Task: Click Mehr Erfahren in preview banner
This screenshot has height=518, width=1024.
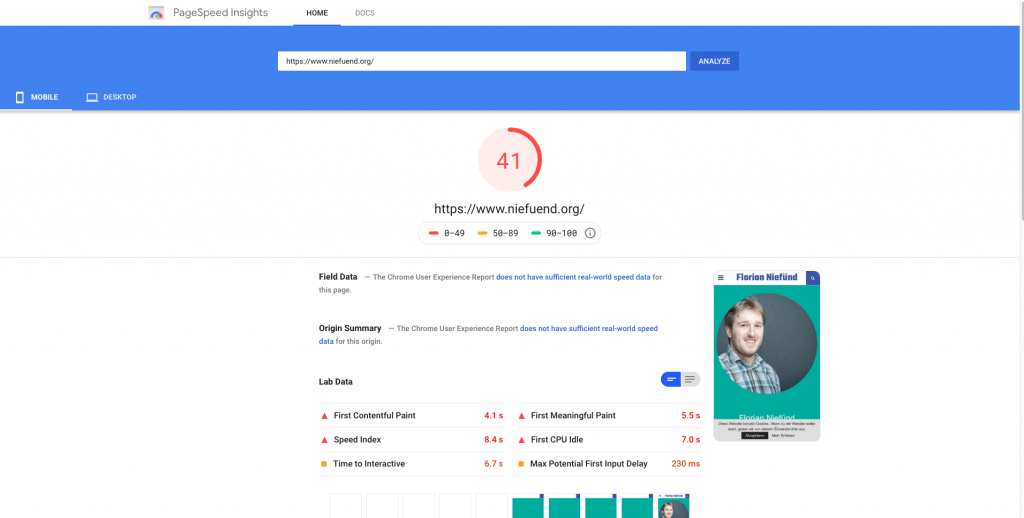Action: coord(783,435)
